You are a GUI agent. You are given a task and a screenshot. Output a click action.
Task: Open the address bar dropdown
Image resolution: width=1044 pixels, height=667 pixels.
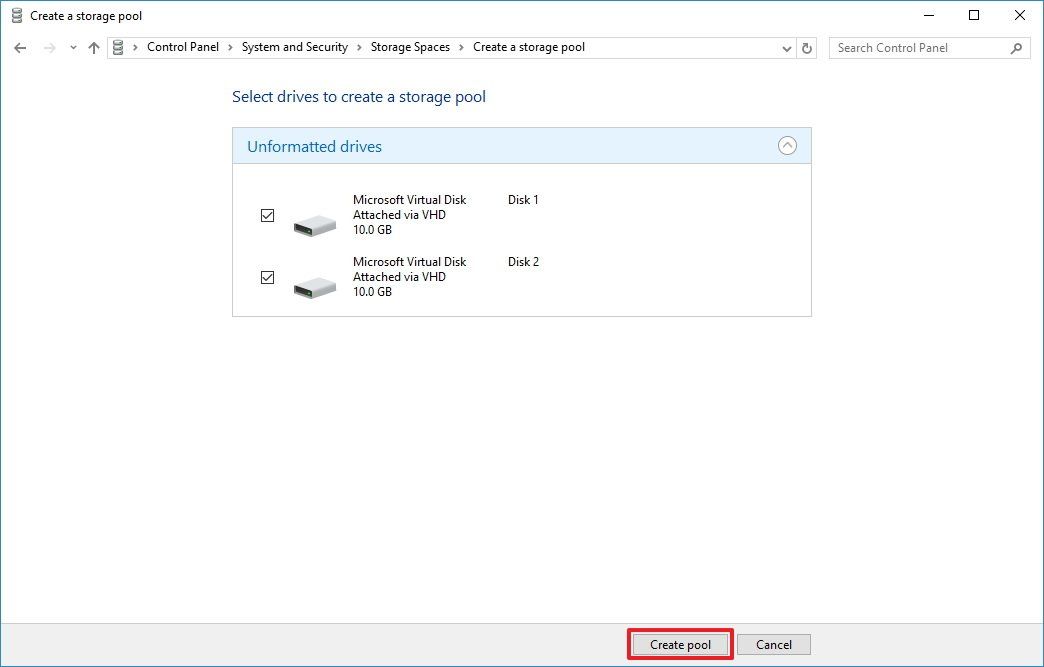click(786, 47)
